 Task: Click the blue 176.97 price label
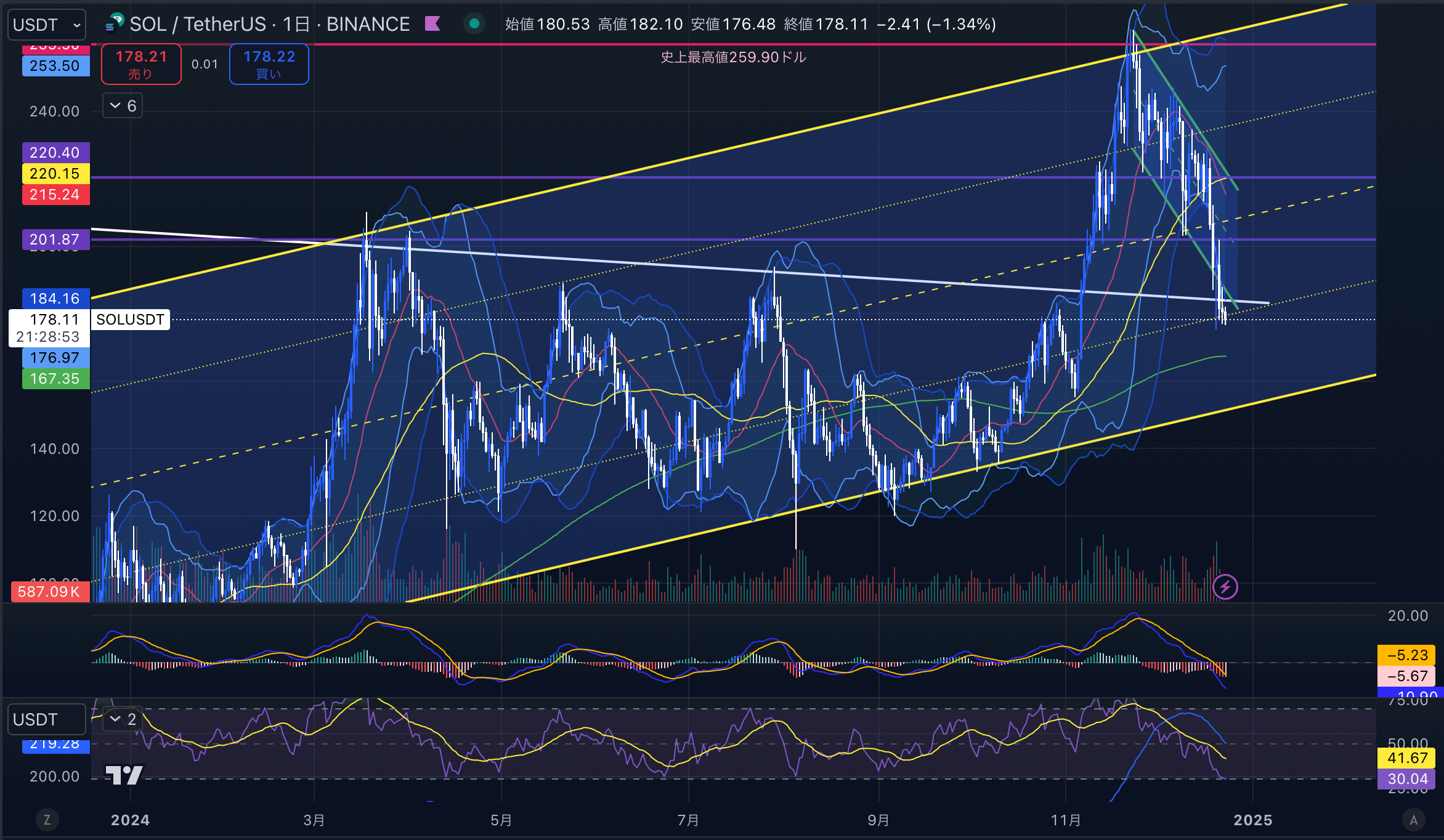point(55,358)
